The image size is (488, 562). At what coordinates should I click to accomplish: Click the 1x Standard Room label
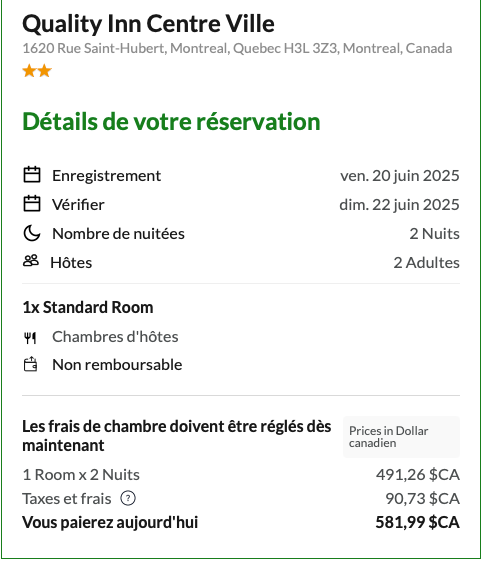pos(88,308)
